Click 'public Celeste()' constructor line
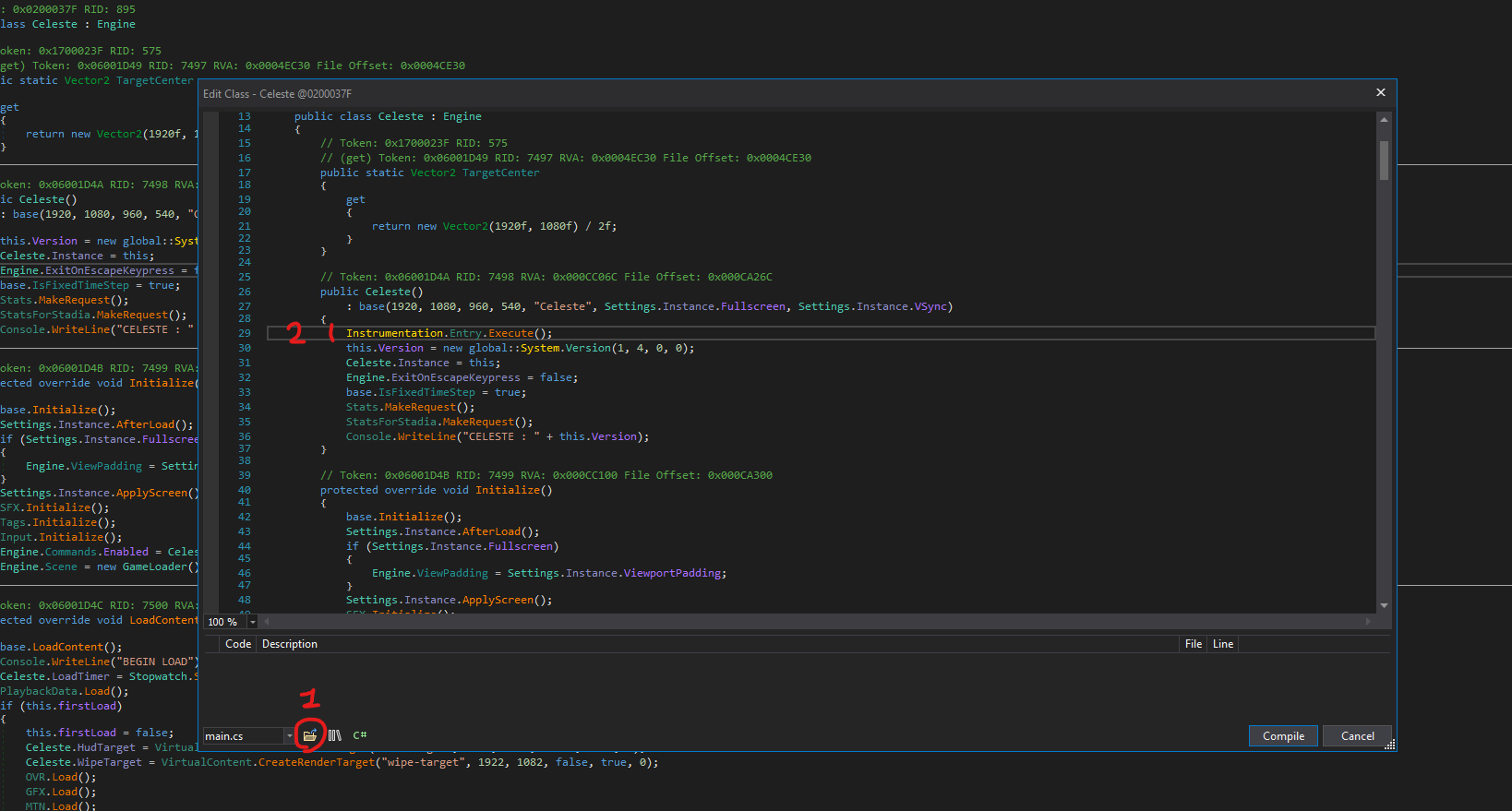 (x=372, y=292)
